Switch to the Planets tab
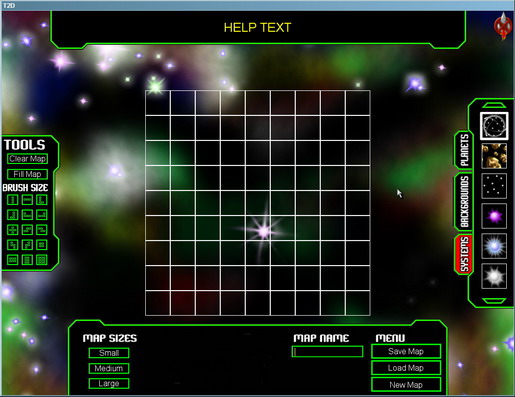The height and width of the screenshot is (397, 515). [x=464, y=150]
